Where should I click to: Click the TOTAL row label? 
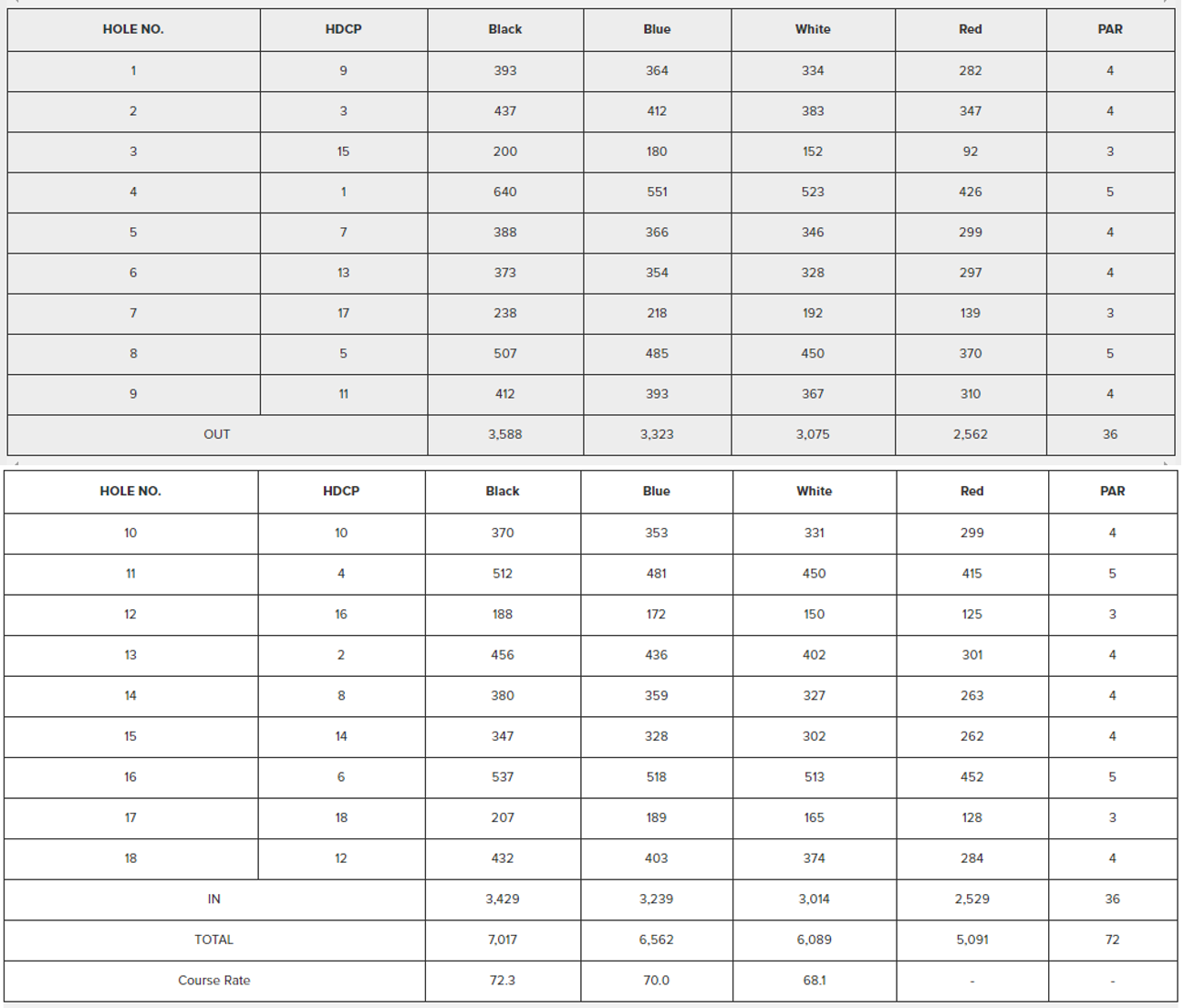213,940
